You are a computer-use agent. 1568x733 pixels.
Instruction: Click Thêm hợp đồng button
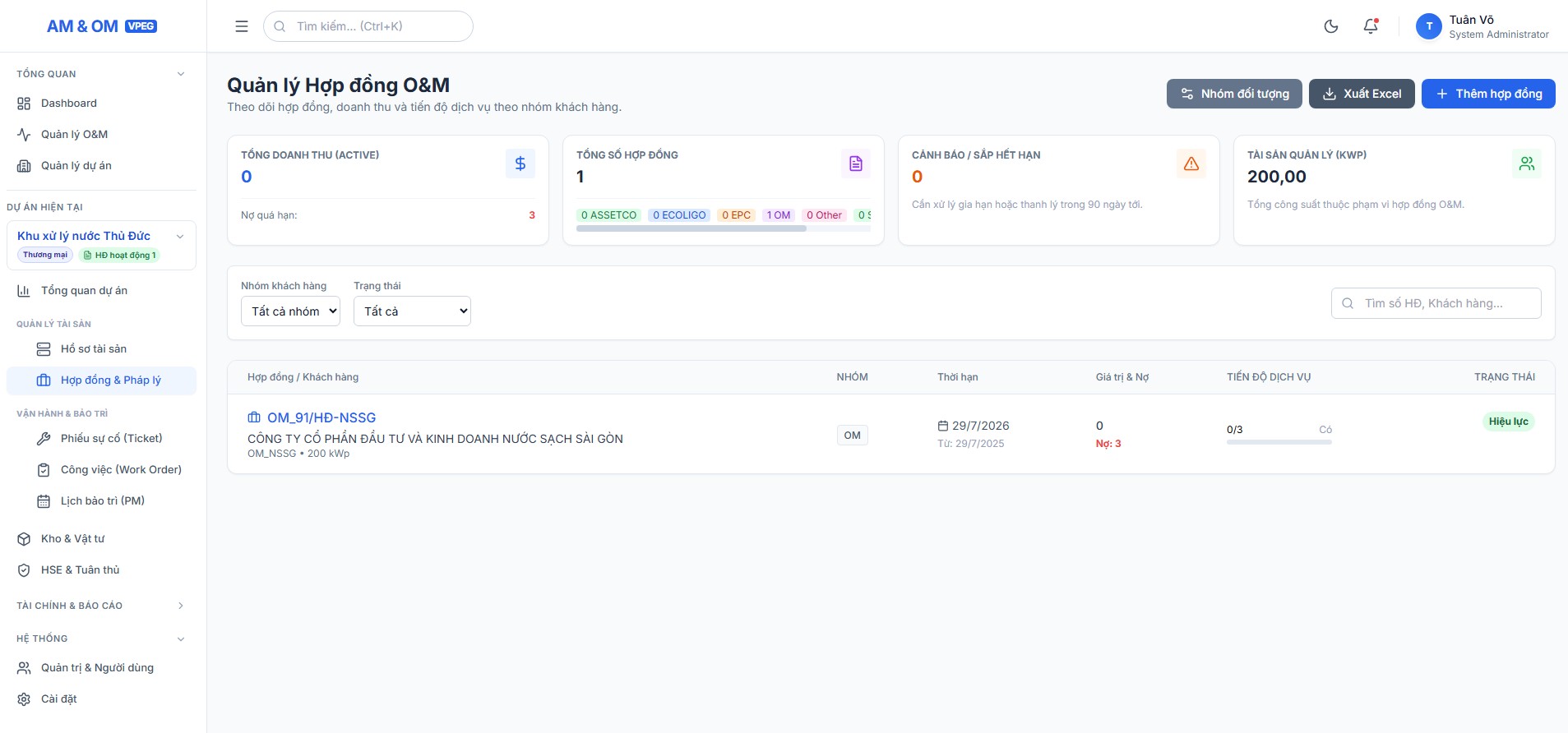(1488, 94)
